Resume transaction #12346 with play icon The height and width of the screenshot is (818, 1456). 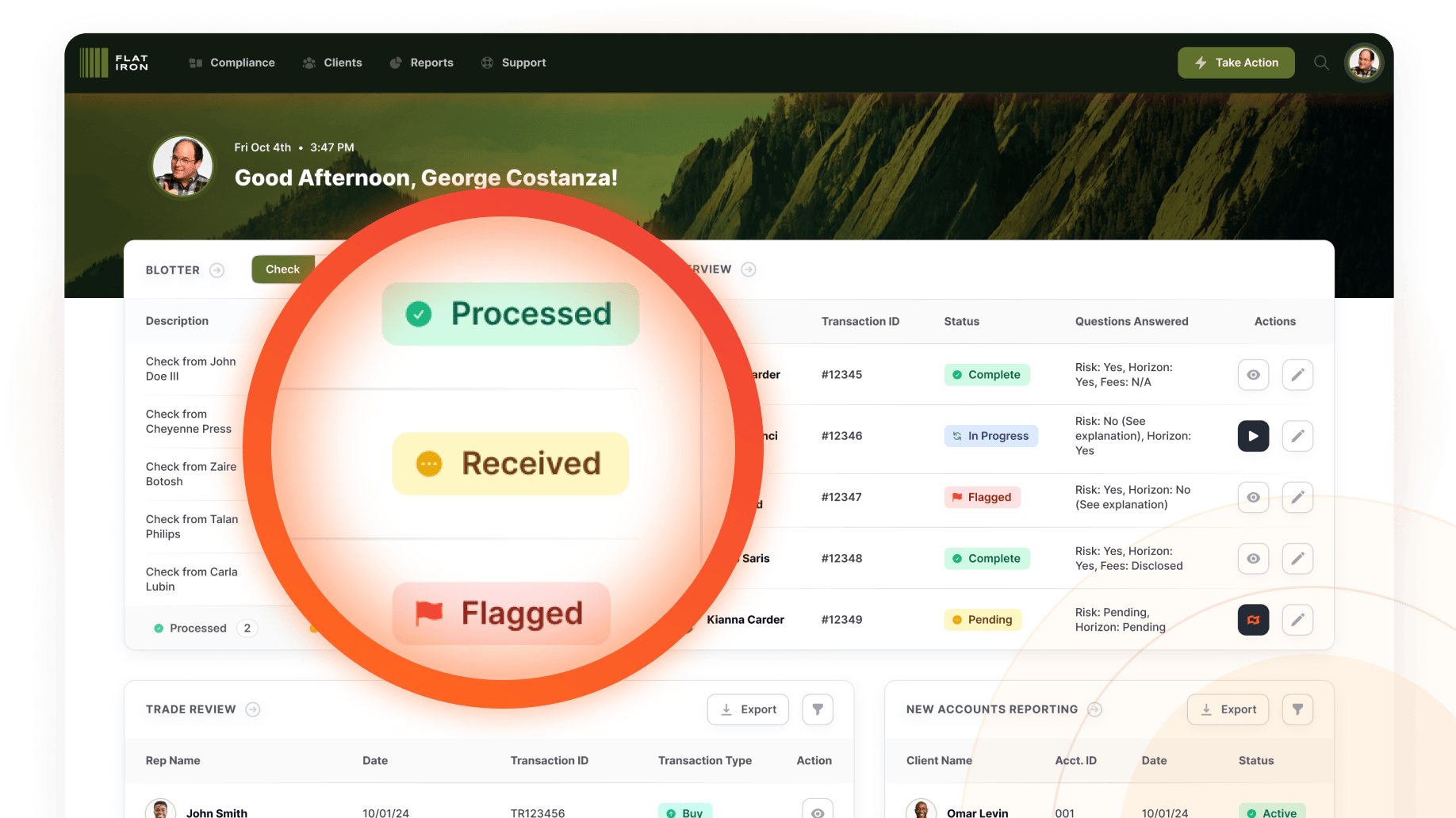(1253, 436)
